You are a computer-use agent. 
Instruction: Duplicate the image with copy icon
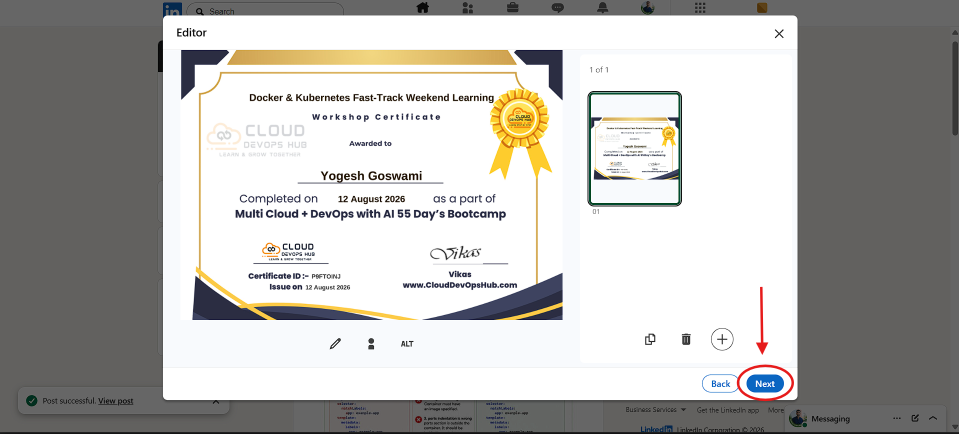coord(650,339)
